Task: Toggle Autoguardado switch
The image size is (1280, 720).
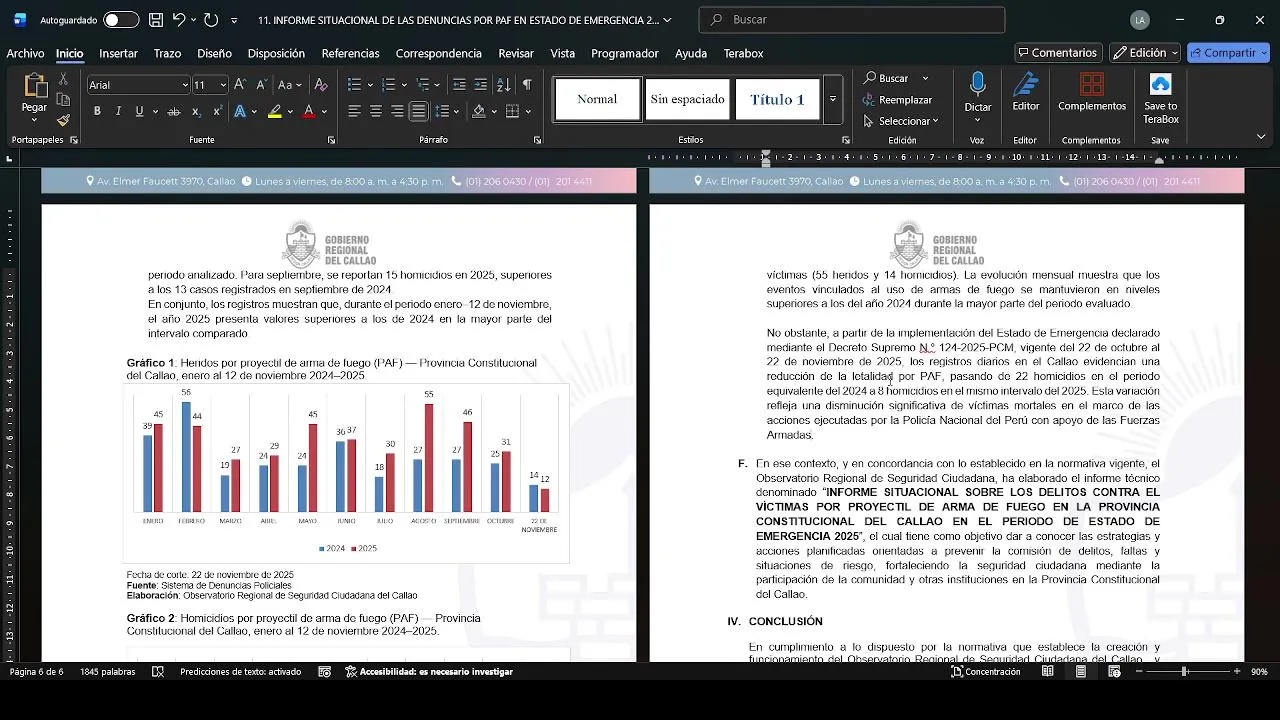Action: (121, 20)
